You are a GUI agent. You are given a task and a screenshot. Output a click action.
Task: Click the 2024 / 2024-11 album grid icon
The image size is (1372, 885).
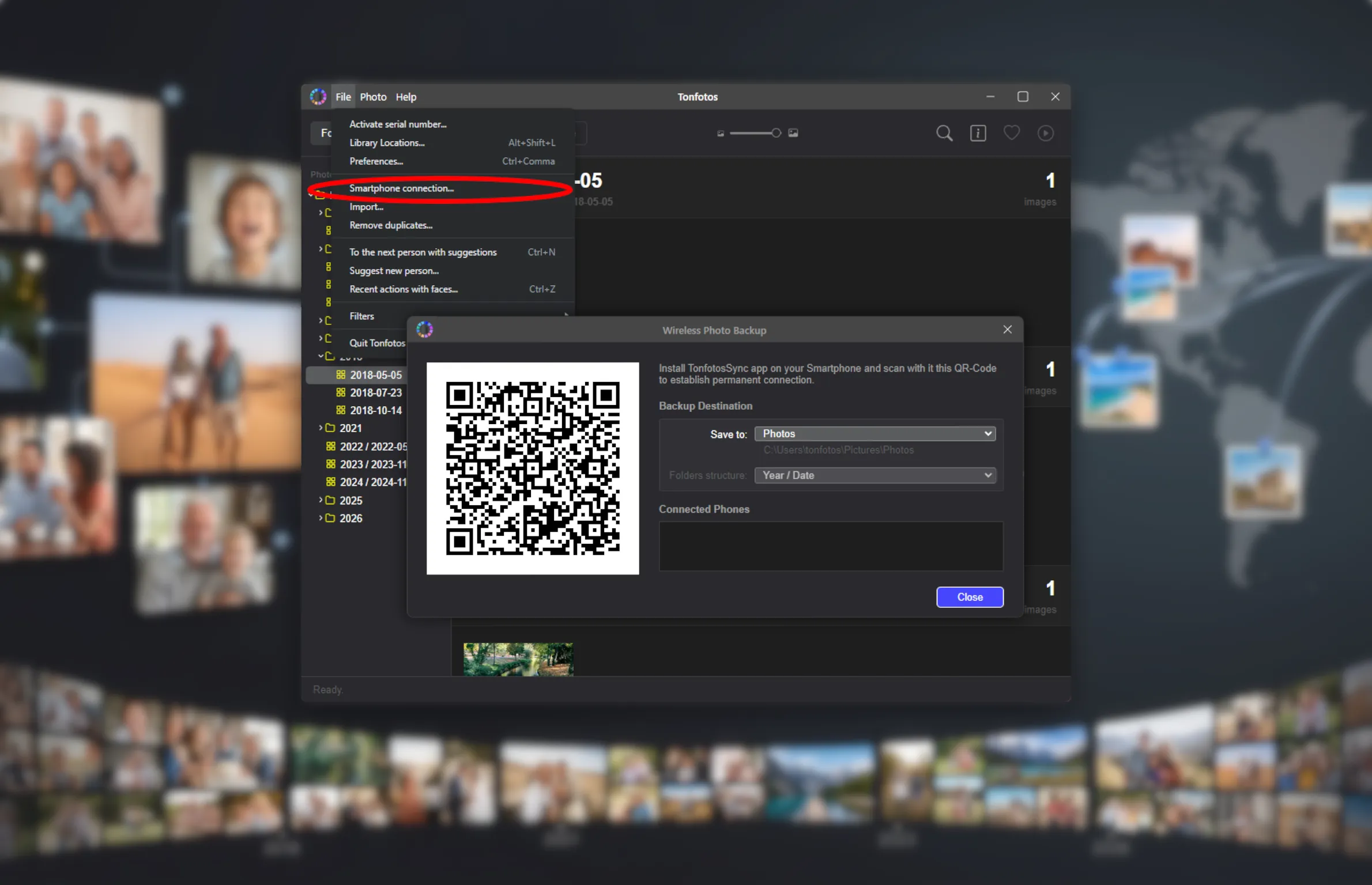[x=331, y=482]
